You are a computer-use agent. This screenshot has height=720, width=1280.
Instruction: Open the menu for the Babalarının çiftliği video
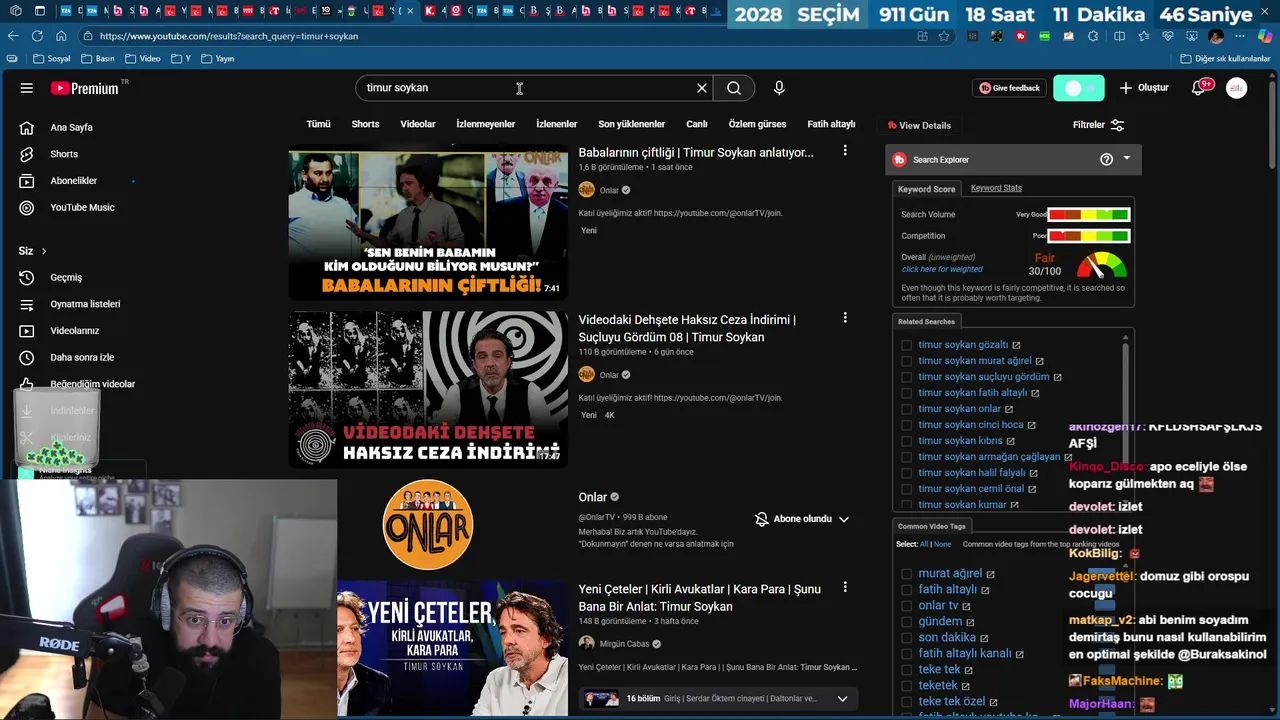[845, 151]
